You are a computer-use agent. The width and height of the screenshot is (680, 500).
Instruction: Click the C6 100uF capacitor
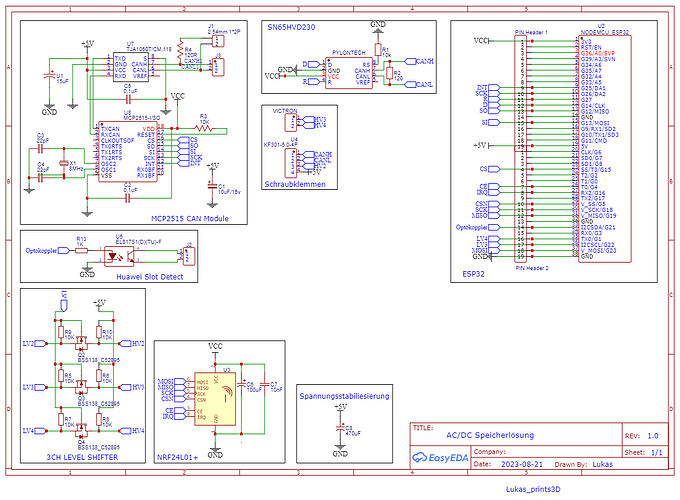click(x=242, y=384)
